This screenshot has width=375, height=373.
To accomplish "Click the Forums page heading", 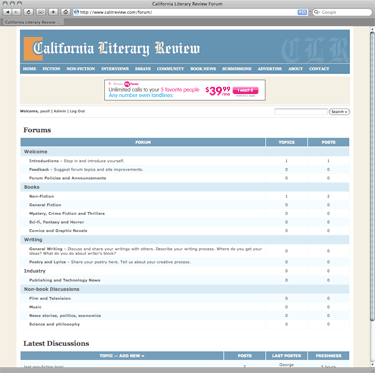I will click(x=37, y=130).
